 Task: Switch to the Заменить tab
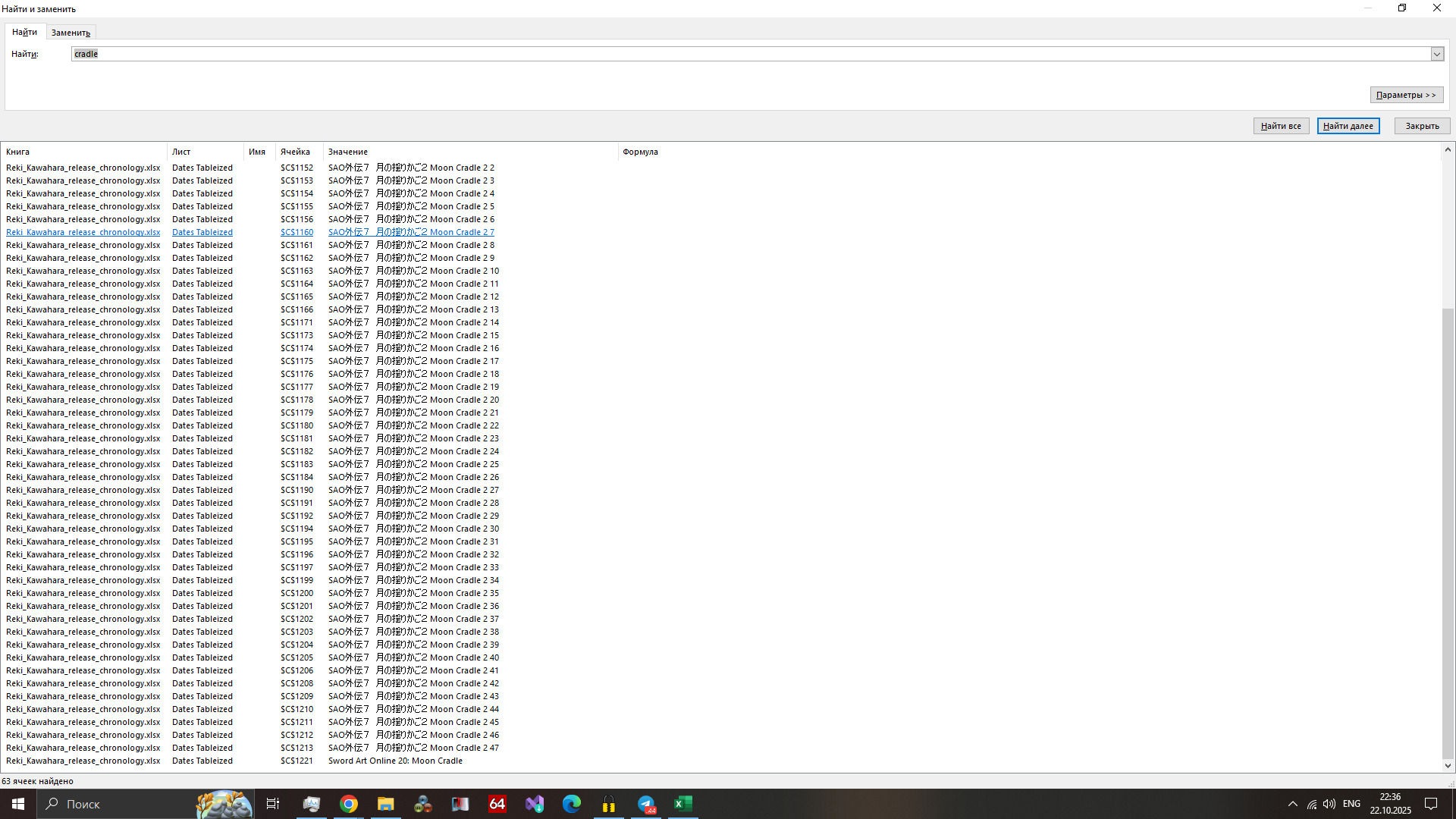[x=71, y=33]
